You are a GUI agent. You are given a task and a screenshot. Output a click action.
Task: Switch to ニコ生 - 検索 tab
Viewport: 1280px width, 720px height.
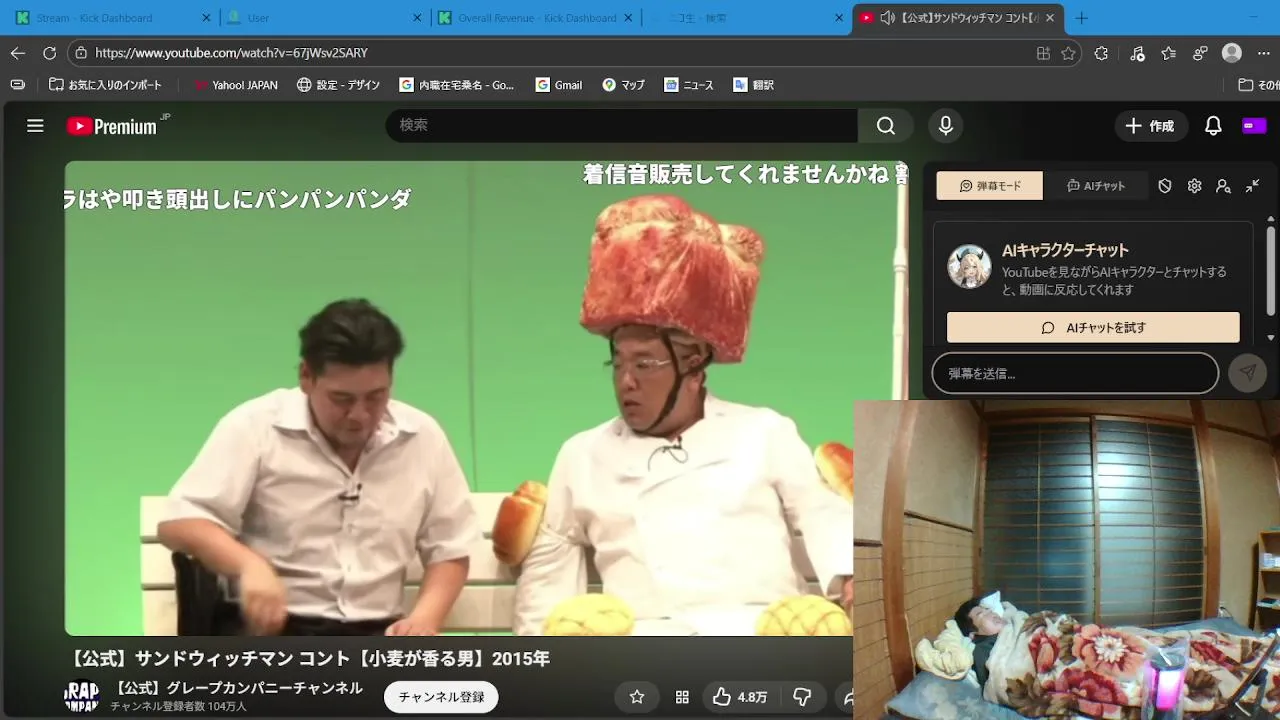747,18
